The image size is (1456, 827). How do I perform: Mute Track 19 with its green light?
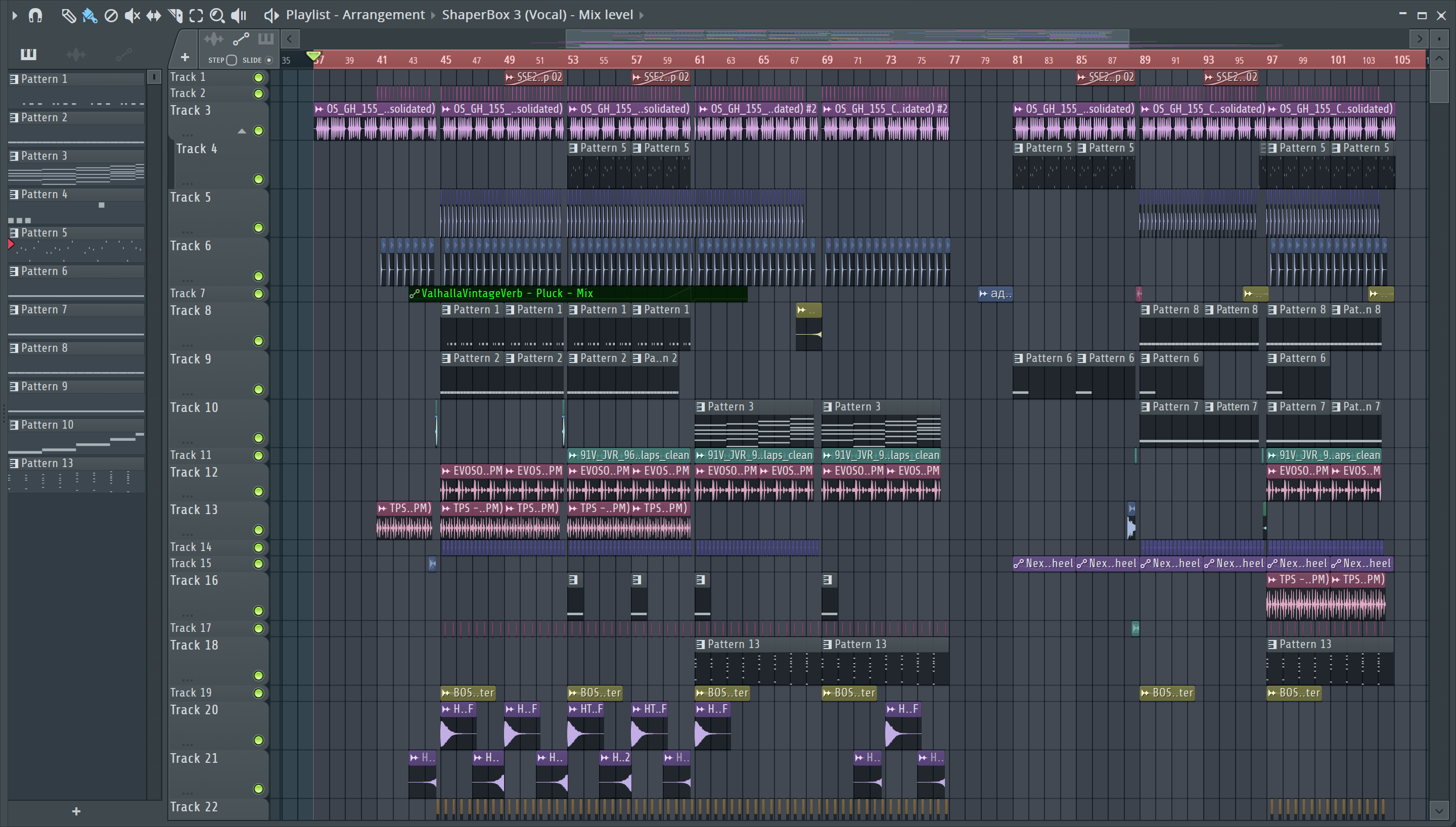tap(258, 693)
